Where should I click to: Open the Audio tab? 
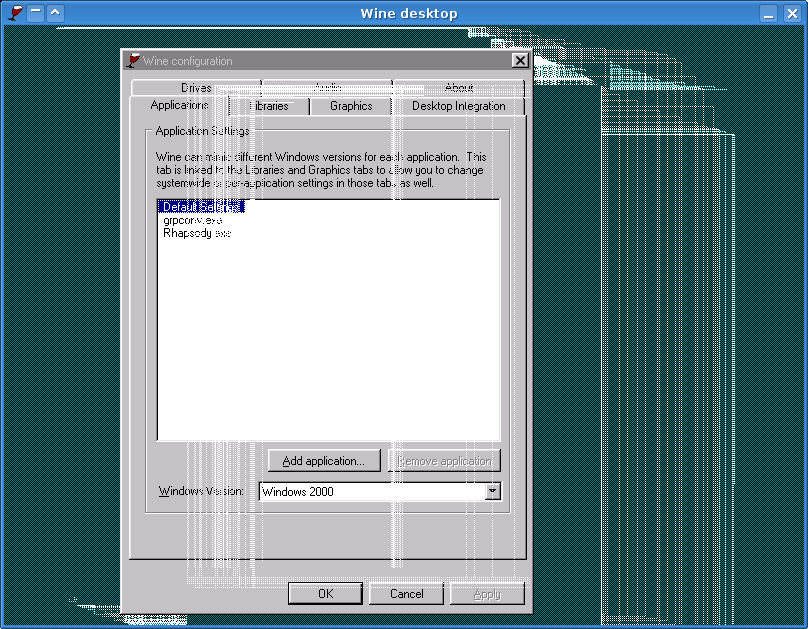pos(327,88)
